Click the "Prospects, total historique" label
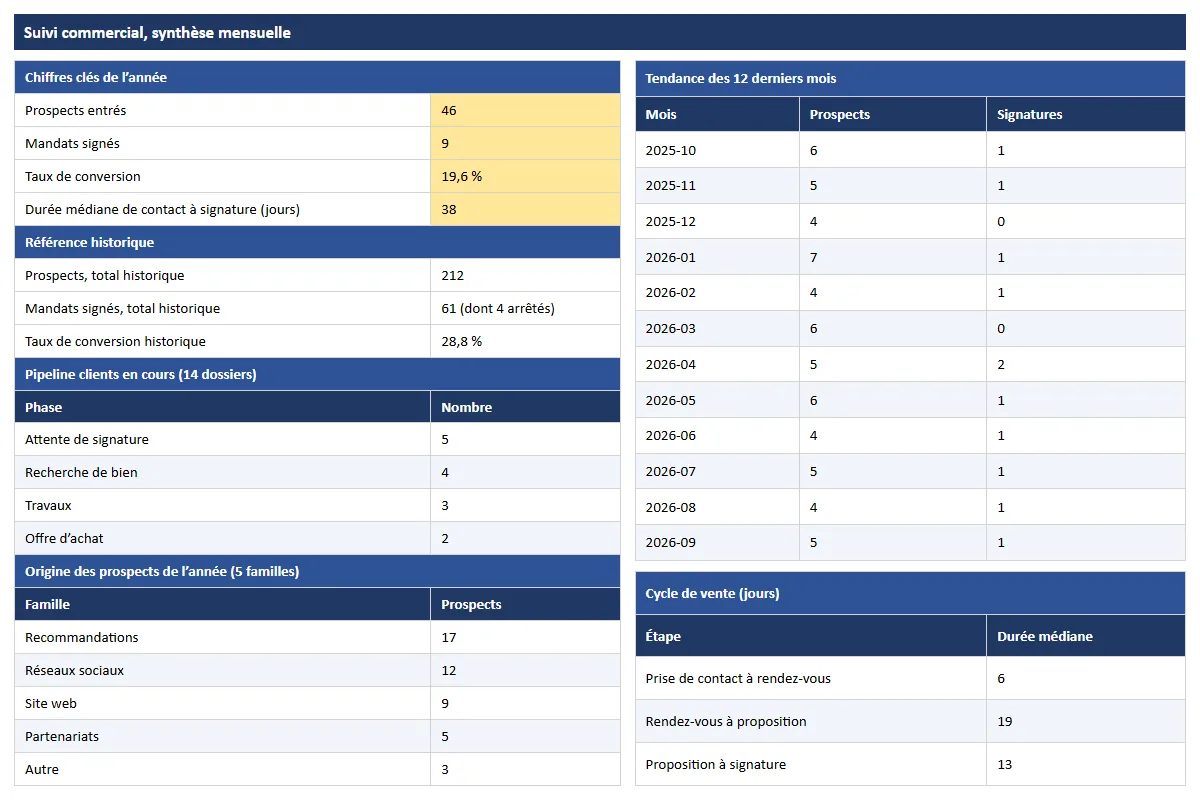Screen dimensions: 1200x800 click(105, 275)
